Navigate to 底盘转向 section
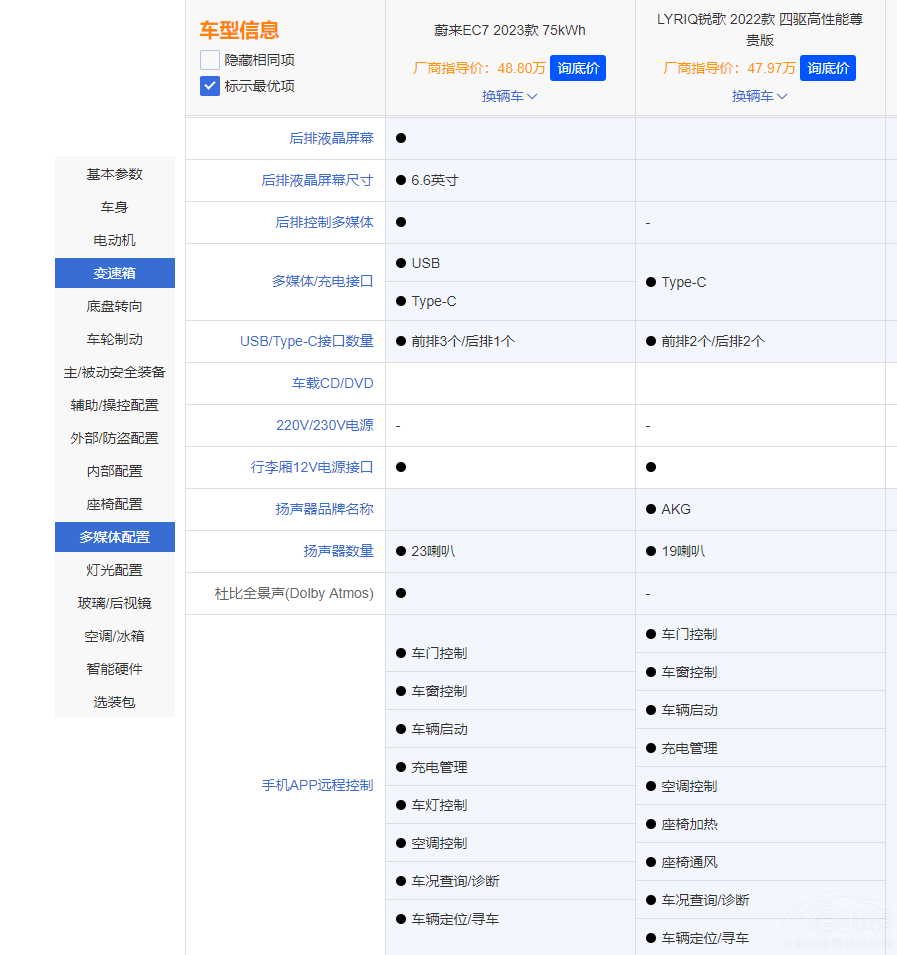 click(115, 306)
